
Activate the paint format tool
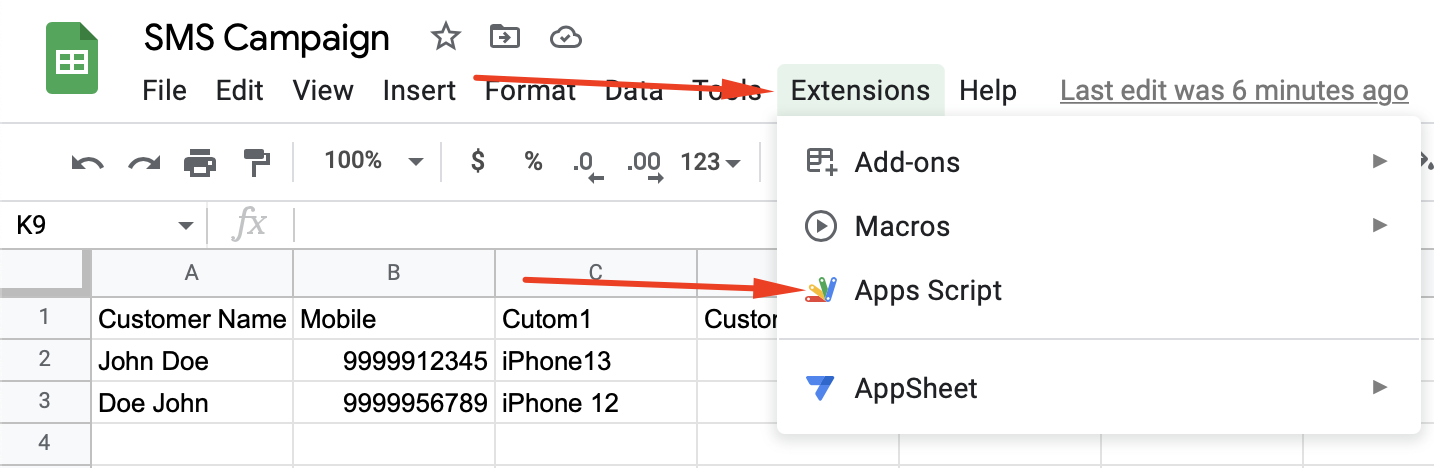(257, 162)
